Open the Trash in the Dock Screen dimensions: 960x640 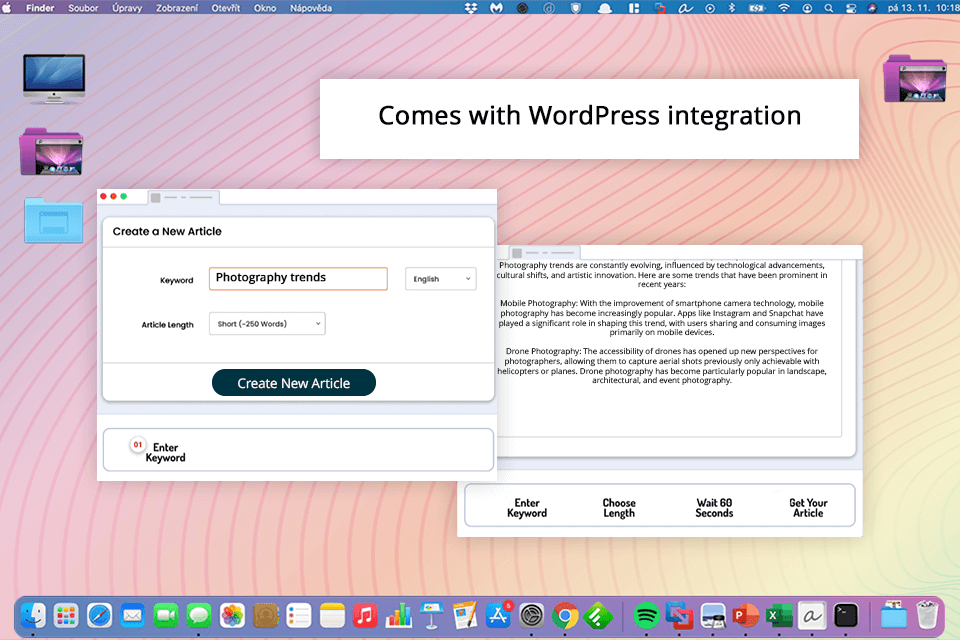[927, 616]
